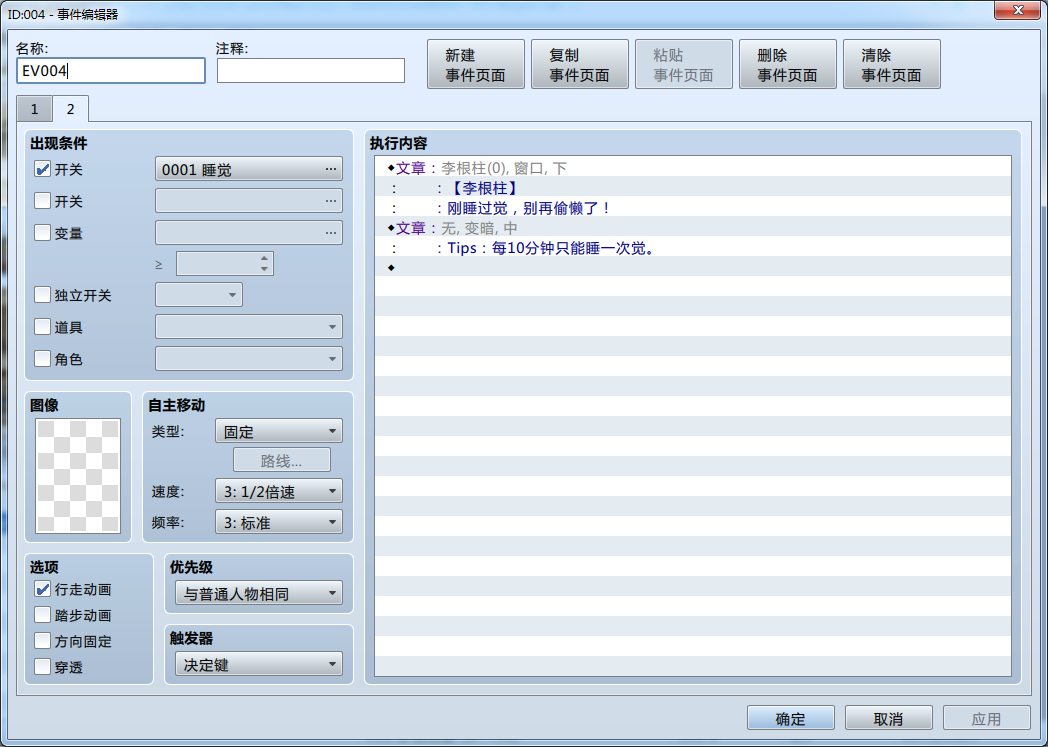Open the 触发器 dropdown showing 决定键

pos(259,665)
